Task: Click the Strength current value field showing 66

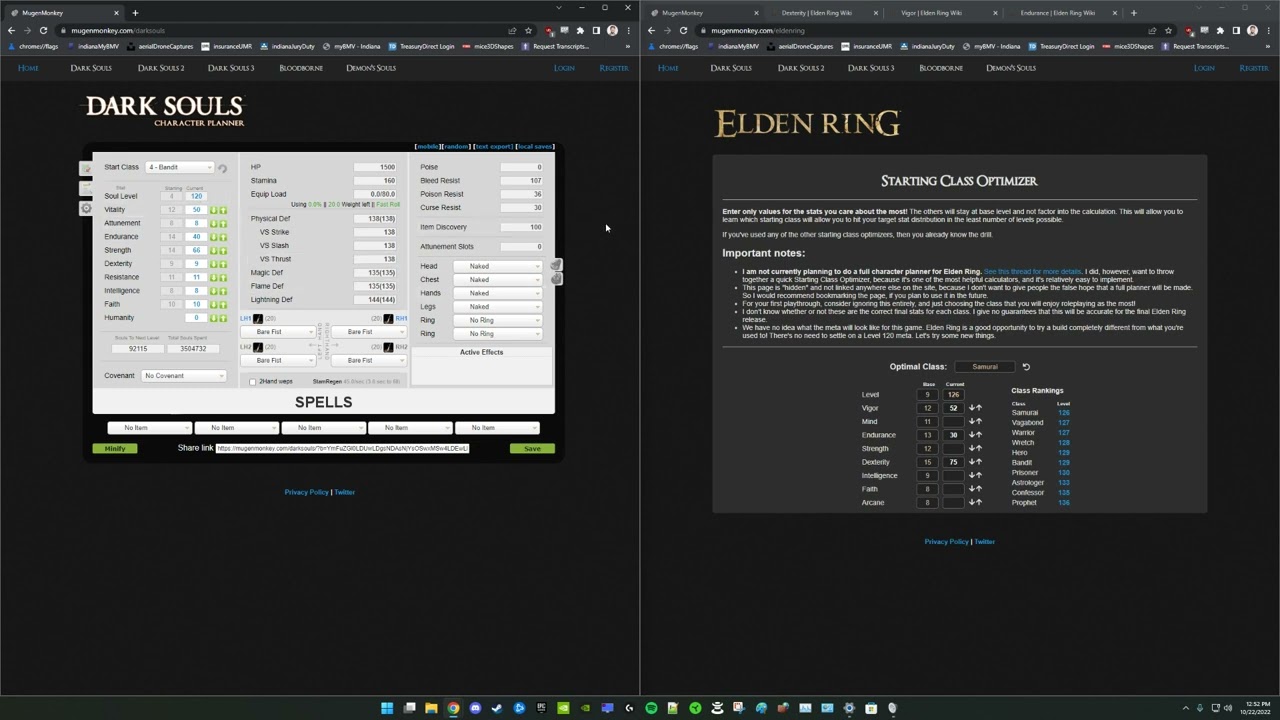Action: tap(196, 250)
